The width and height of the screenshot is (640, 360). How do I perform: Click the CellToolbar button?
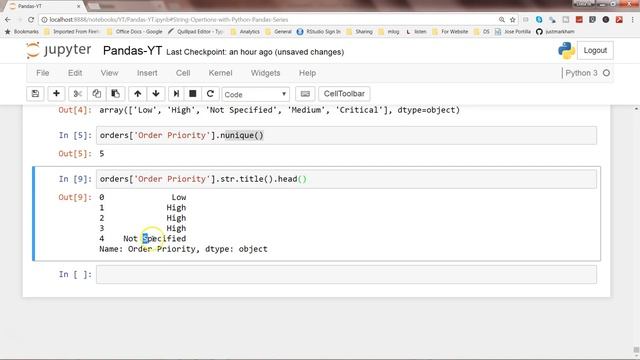pyautogui.click(x=344, y=94)
